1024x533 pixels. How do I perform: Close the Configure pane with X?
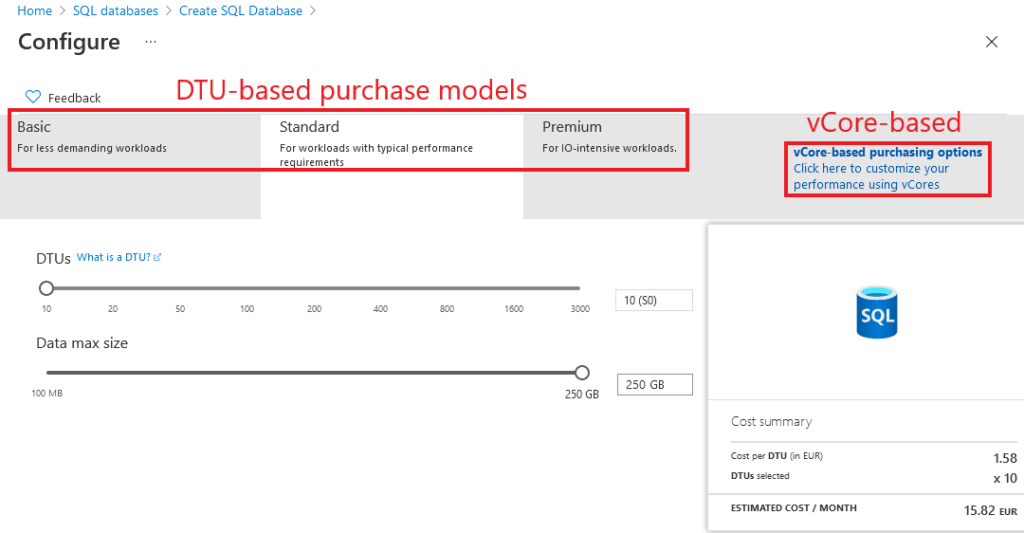[991, 42]
